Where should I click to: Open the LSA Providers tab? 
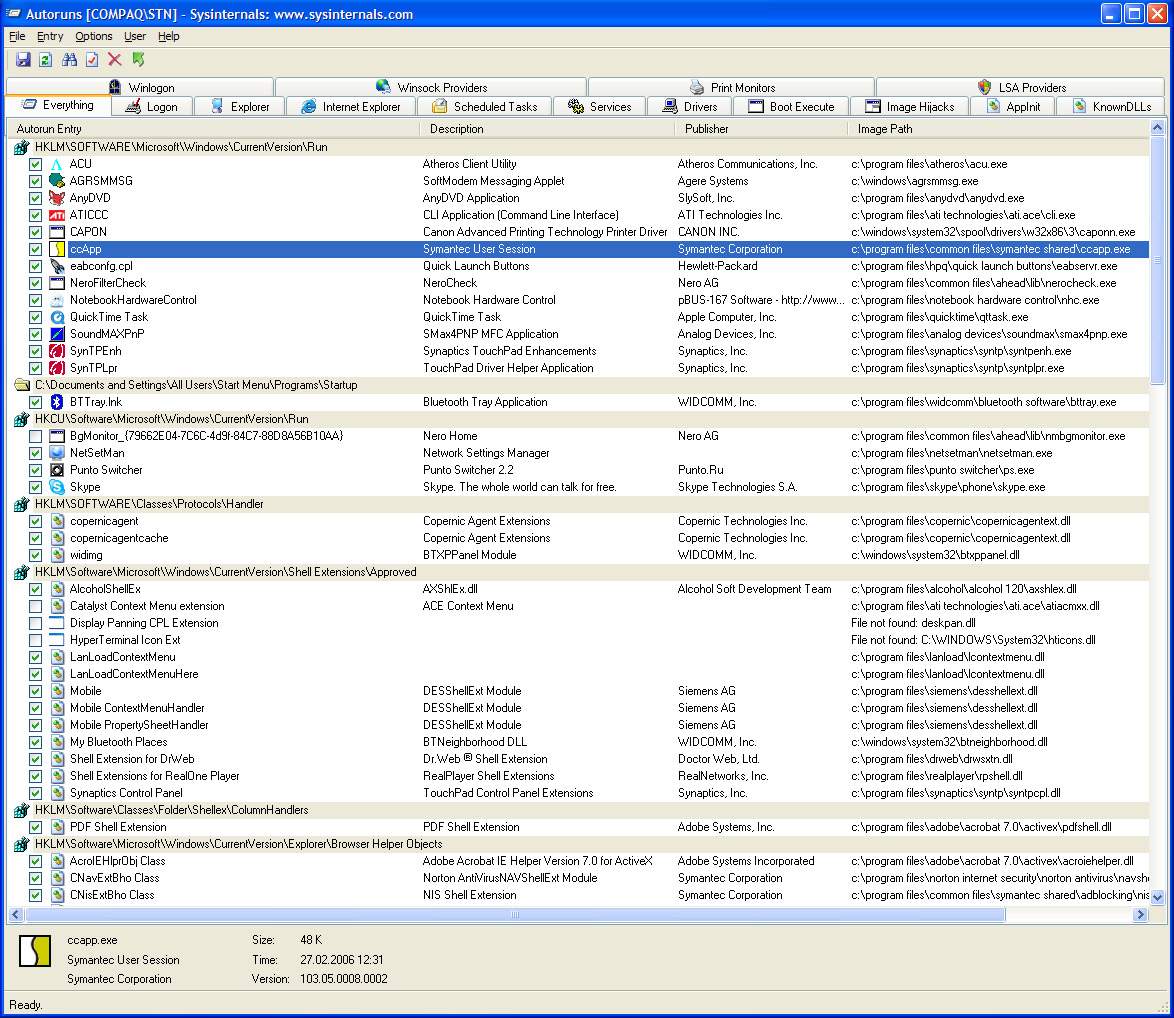(1021, 87)
